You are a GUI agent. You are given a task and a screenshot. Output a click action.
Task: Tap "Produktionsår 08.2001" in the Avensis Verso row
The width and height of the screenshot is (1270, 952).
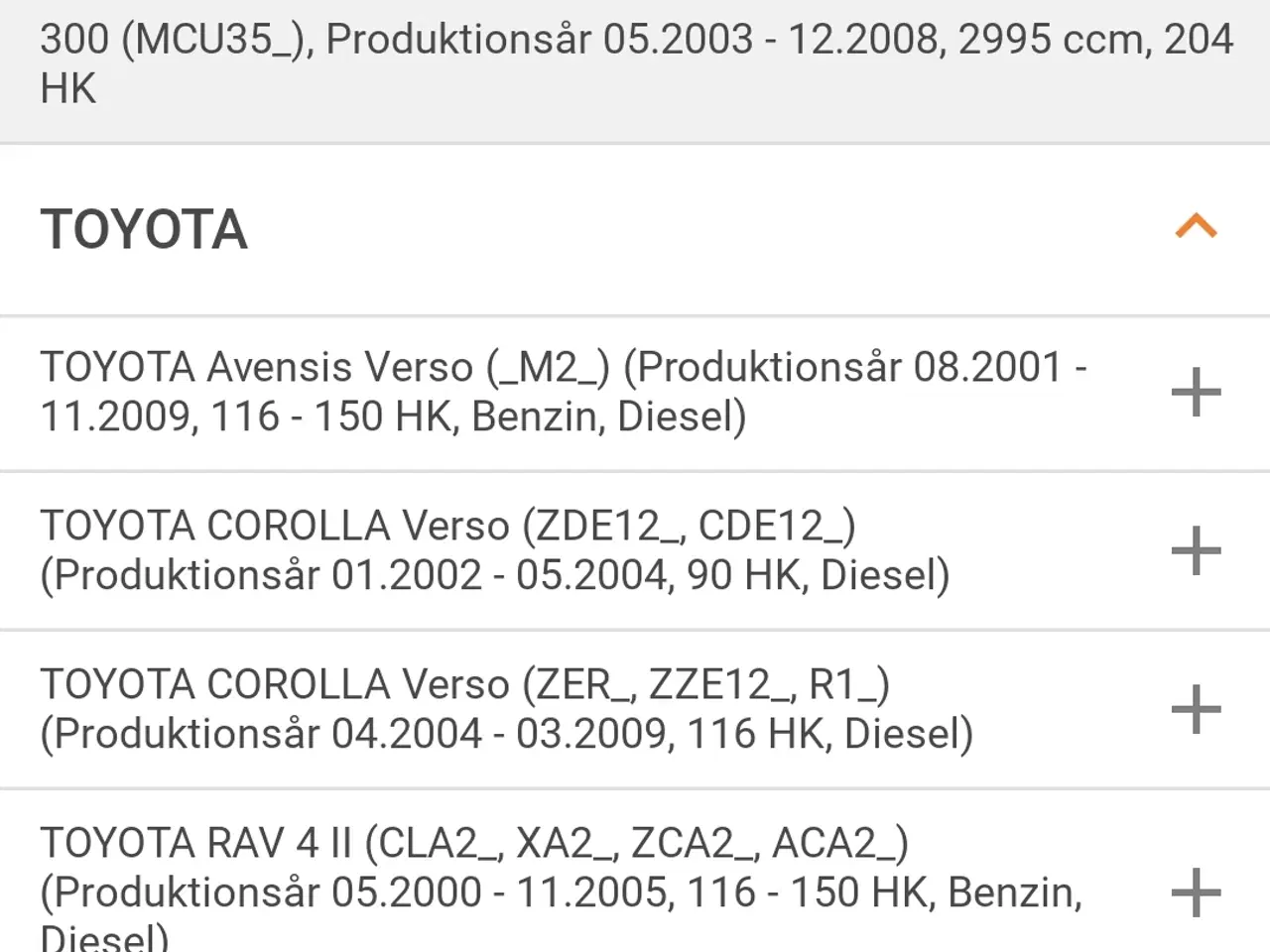click(849, 368)
